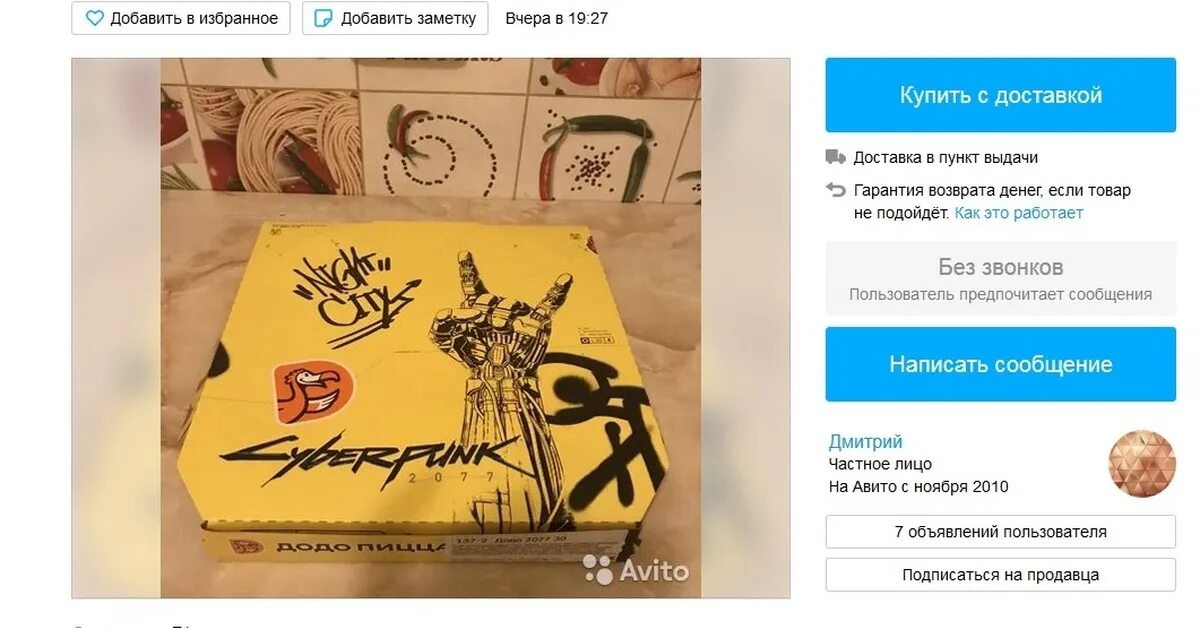Add the listing via Добавить в избранное

tap(181, 18)
